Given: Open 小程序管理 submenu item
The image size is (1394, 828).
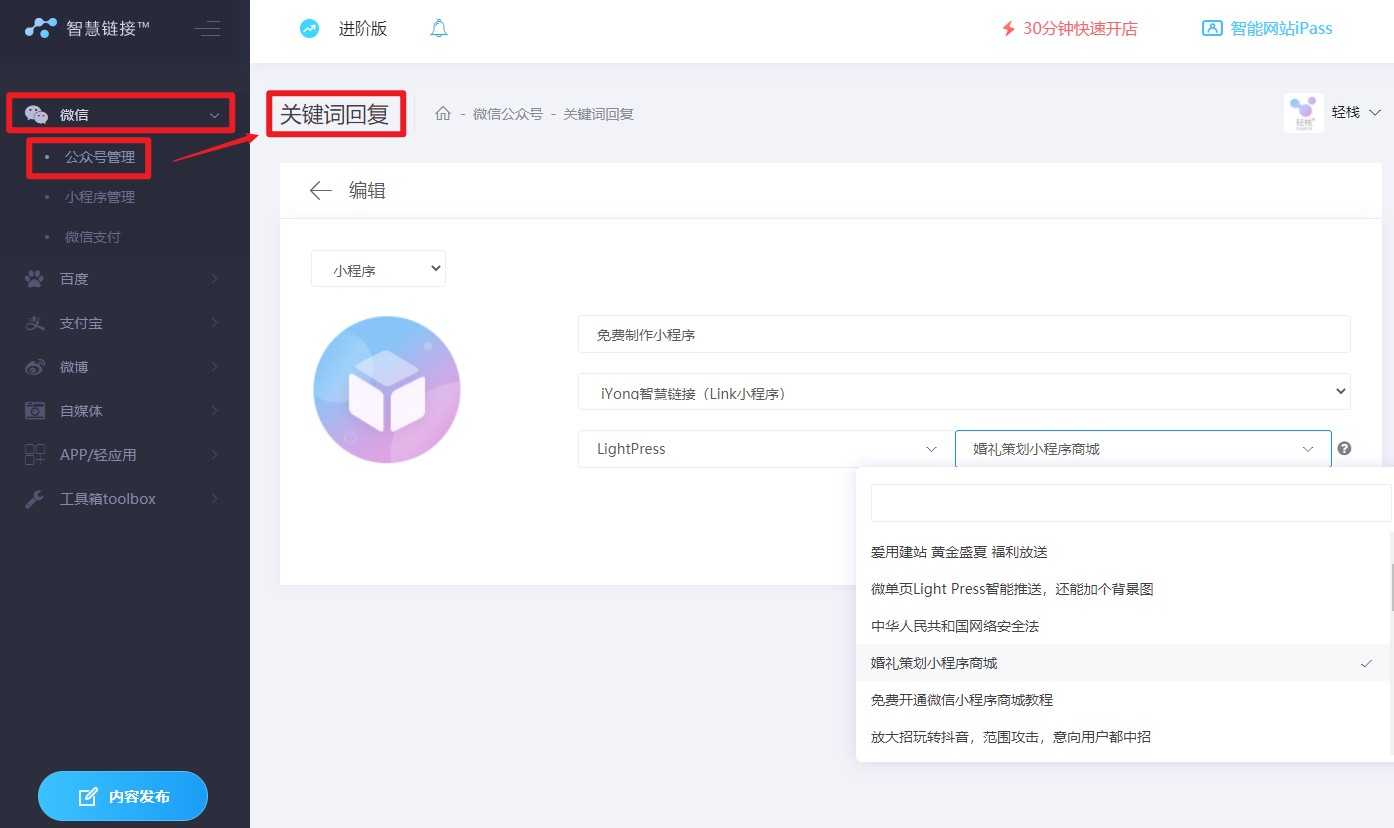Looking at the screenshot, I should click(x=99, y=197).
